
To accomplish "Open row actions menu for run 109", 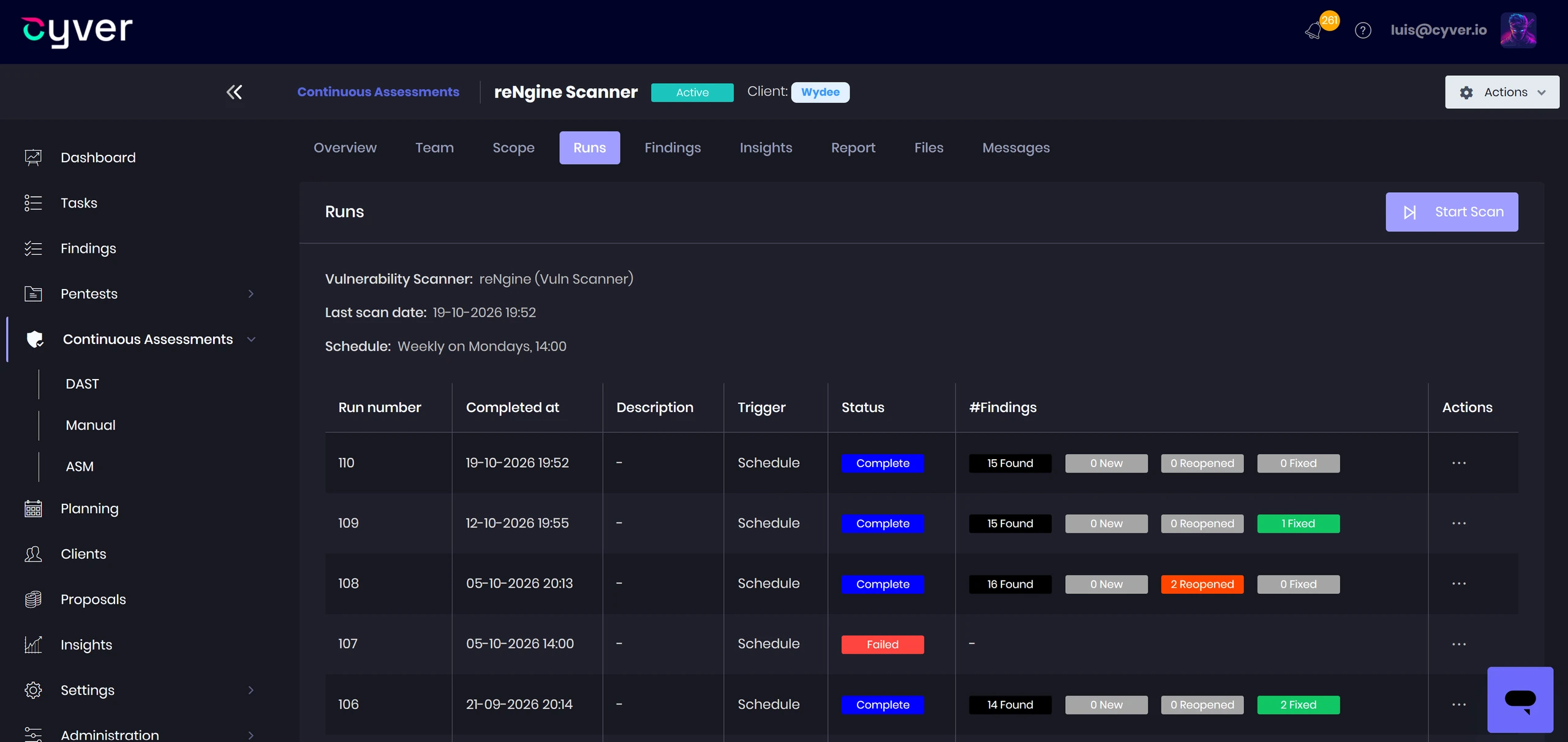I will [x=1459, y=523].
